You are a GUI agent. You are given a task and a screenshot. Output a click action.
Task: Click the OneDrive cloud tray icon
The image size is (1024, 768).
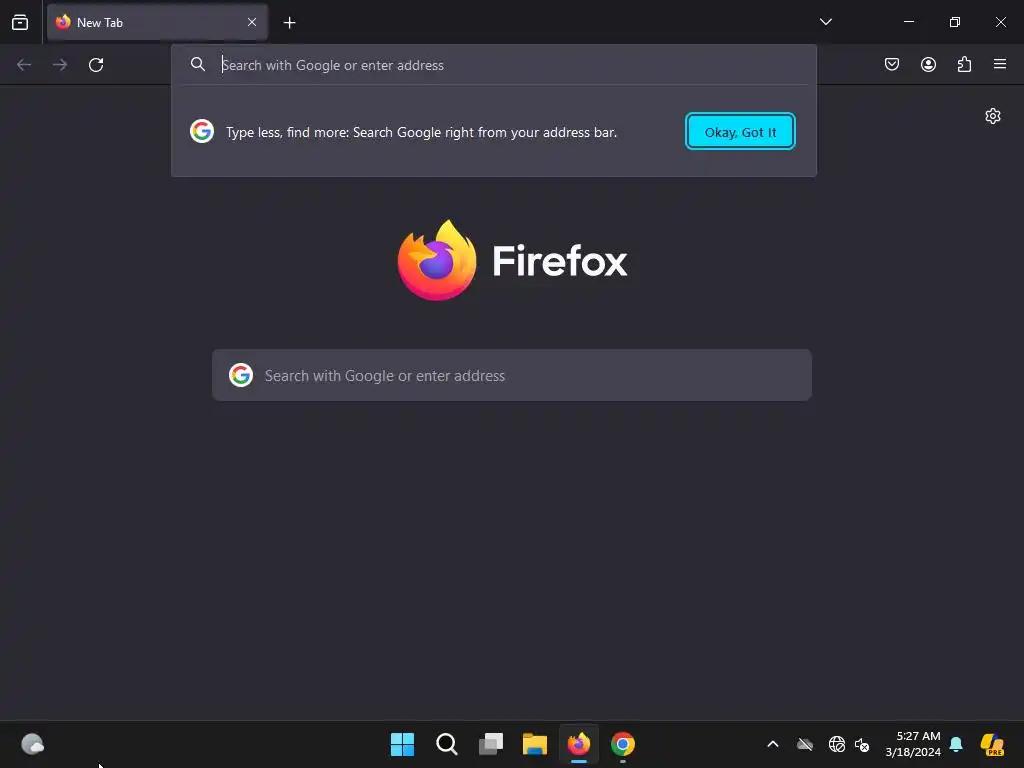(x=805, y=744)
